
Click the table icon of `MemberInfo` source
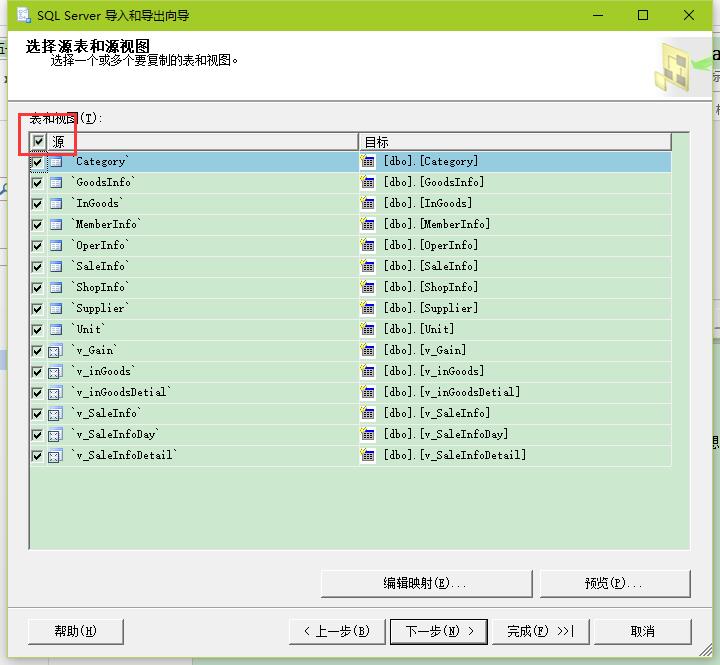56,225
